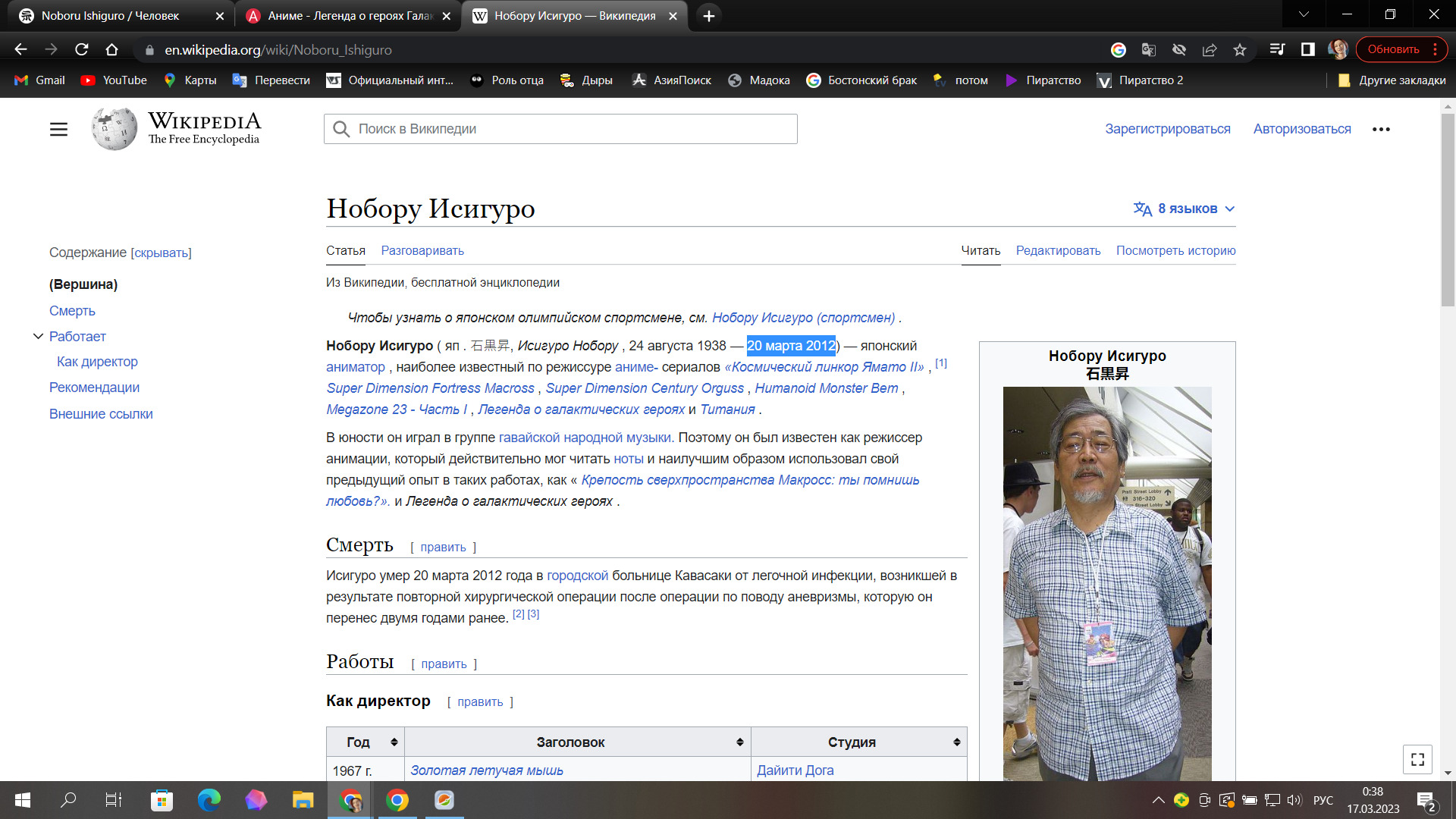The image size is (1456, 819).
Task: Collapse the Работает contents section chevron
Action: point(38,337)
